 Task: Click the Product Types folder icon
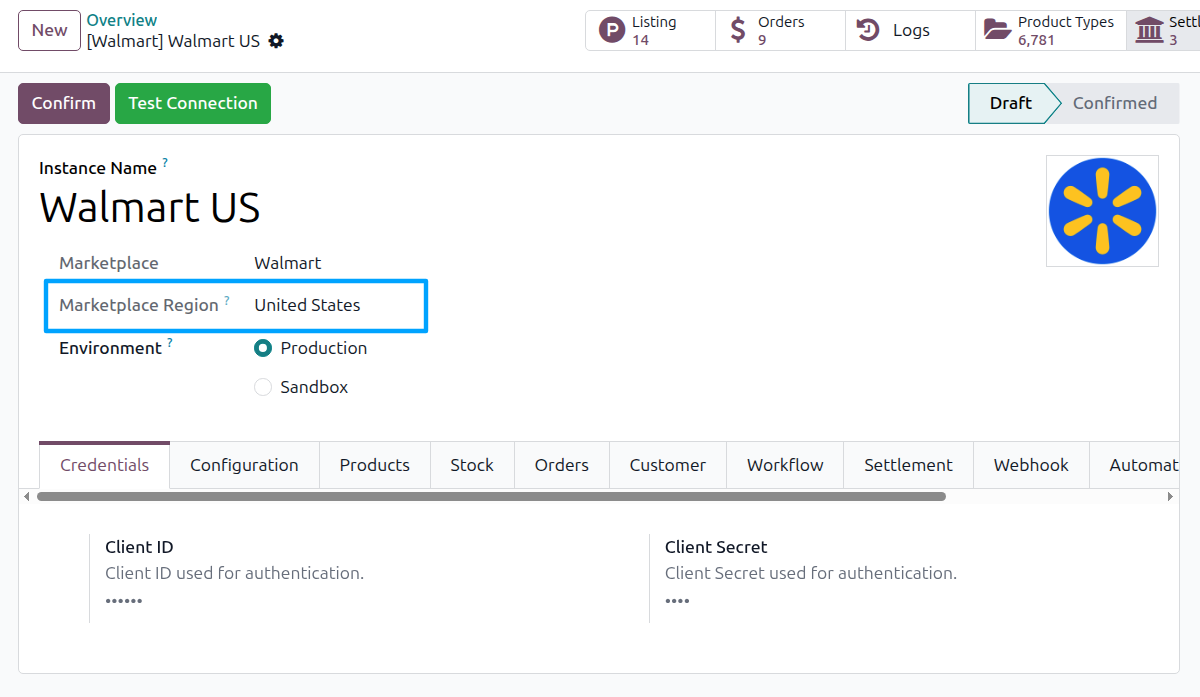(997, 30)
